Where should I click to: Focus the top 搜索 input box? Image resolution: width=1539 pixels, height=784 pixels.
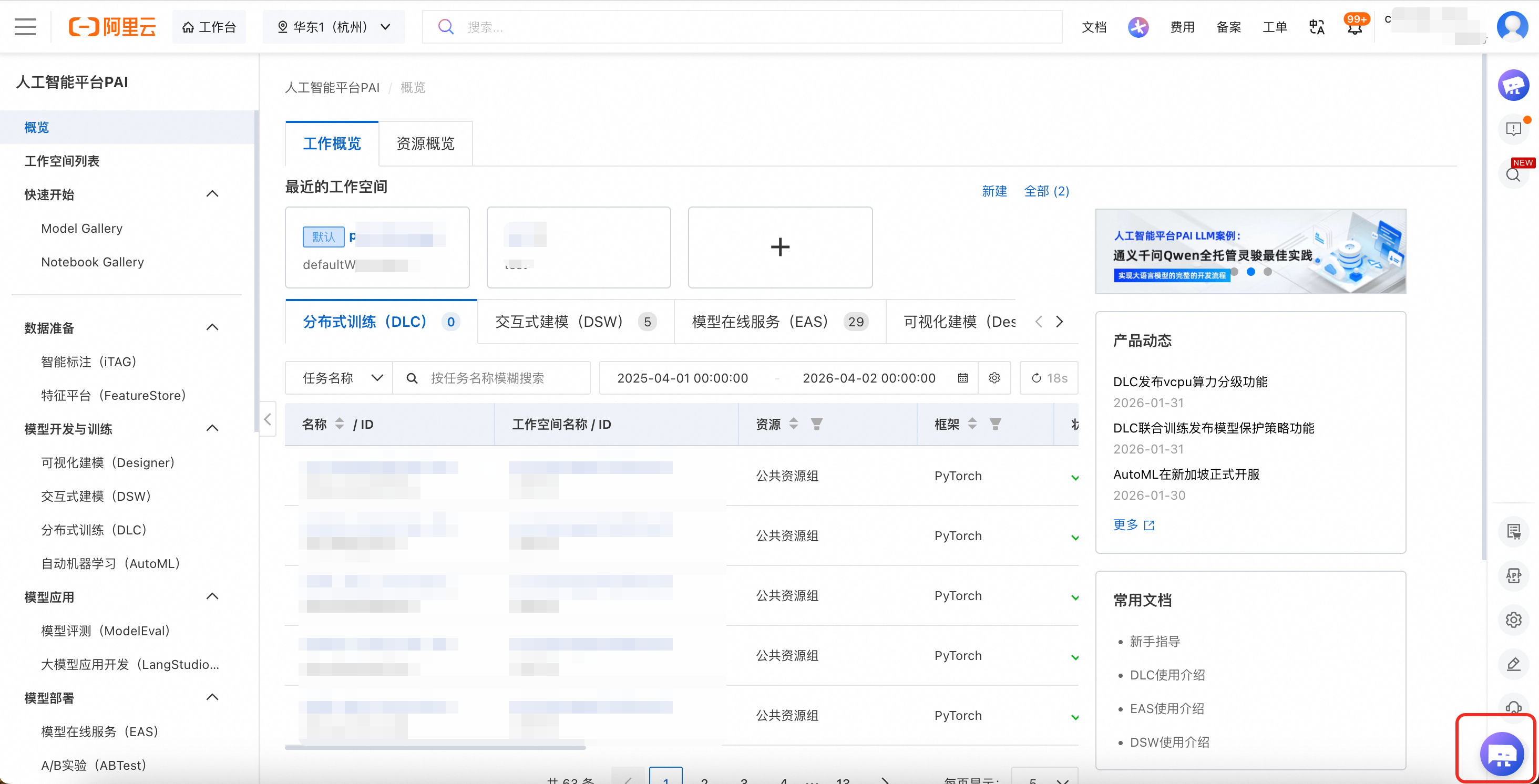point(742,27)
